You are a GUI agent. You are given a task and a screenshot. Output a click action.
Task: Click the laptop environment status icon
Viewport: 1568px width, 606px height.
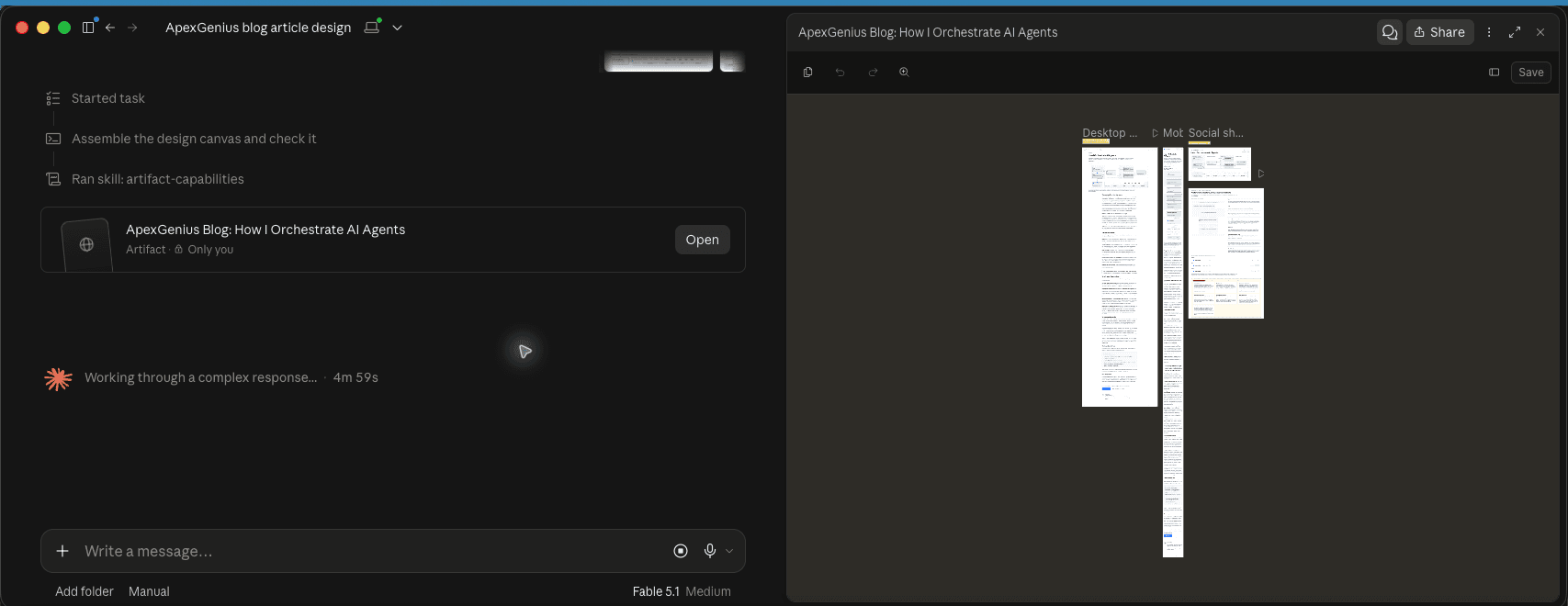[x=372, y=27]
